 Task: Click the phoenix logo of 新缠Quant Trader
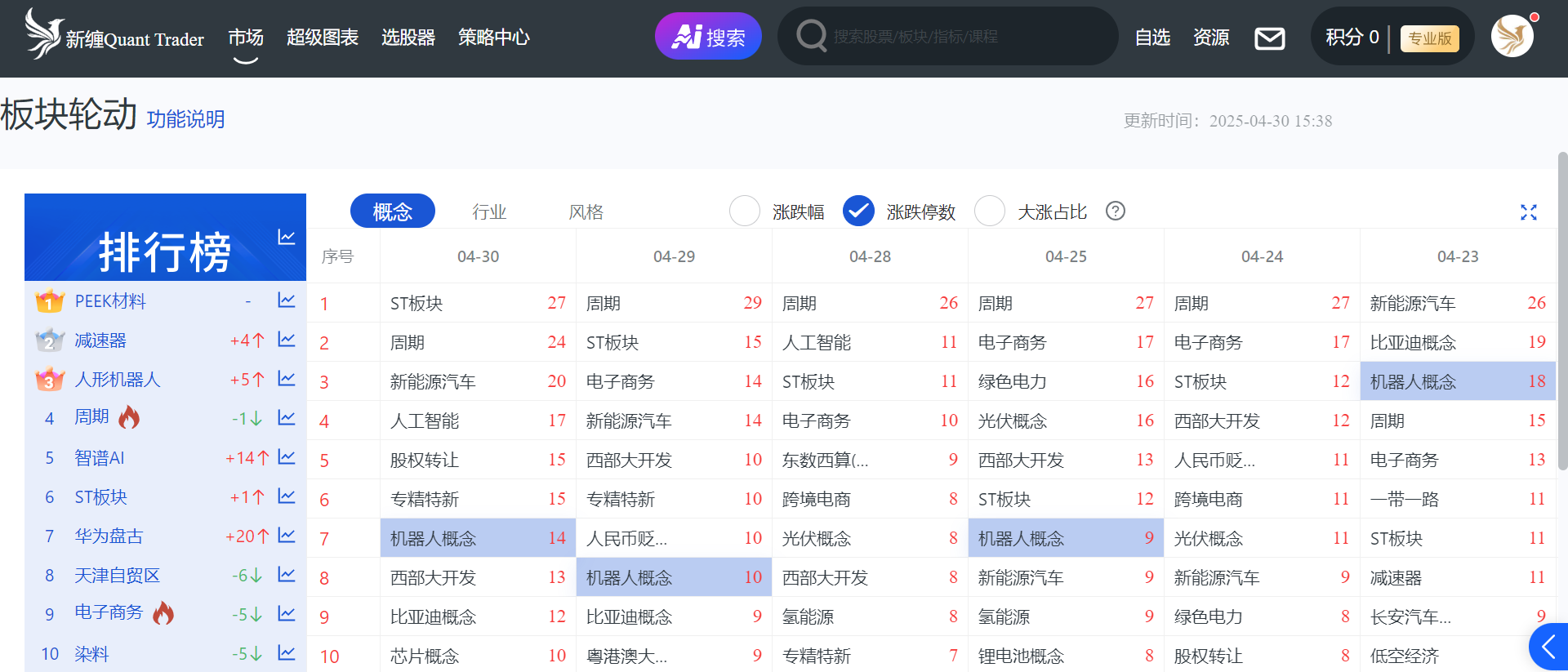pyautogui.click(x=43, y=33)
